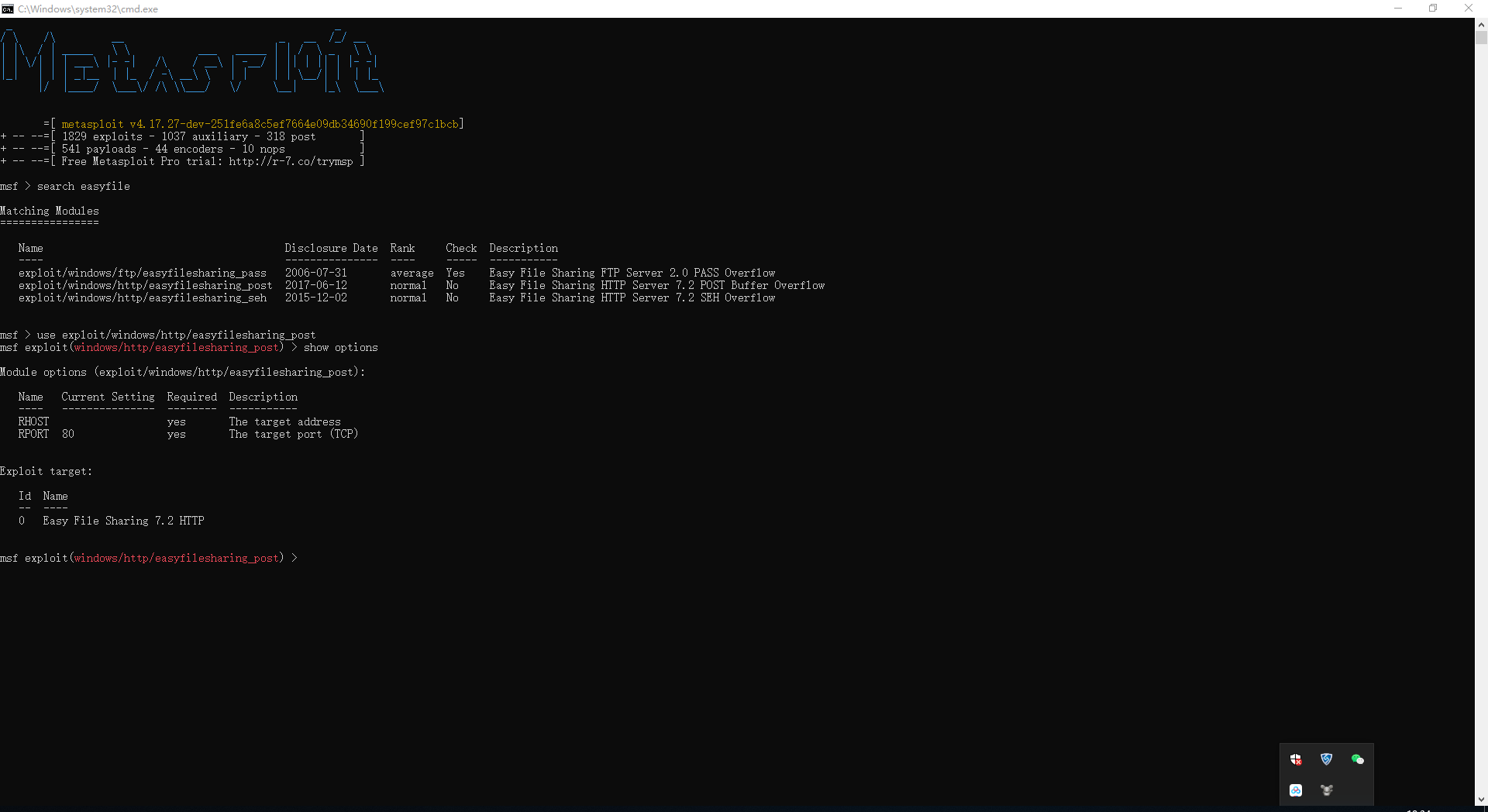
Task: Restore down the cmd.exe window
Action: (1433, 9)
